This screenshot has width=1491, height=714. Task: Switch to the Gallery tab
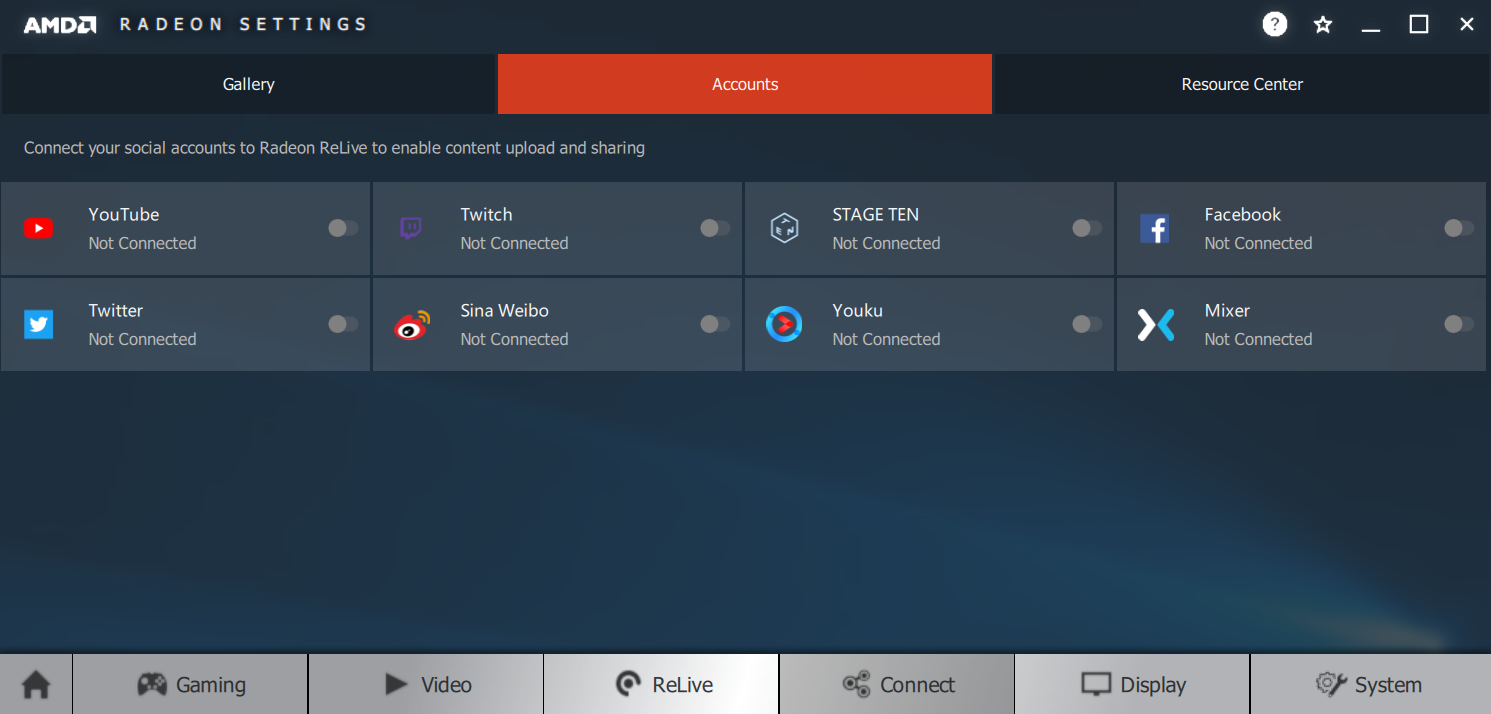click(x=248, y=84)
